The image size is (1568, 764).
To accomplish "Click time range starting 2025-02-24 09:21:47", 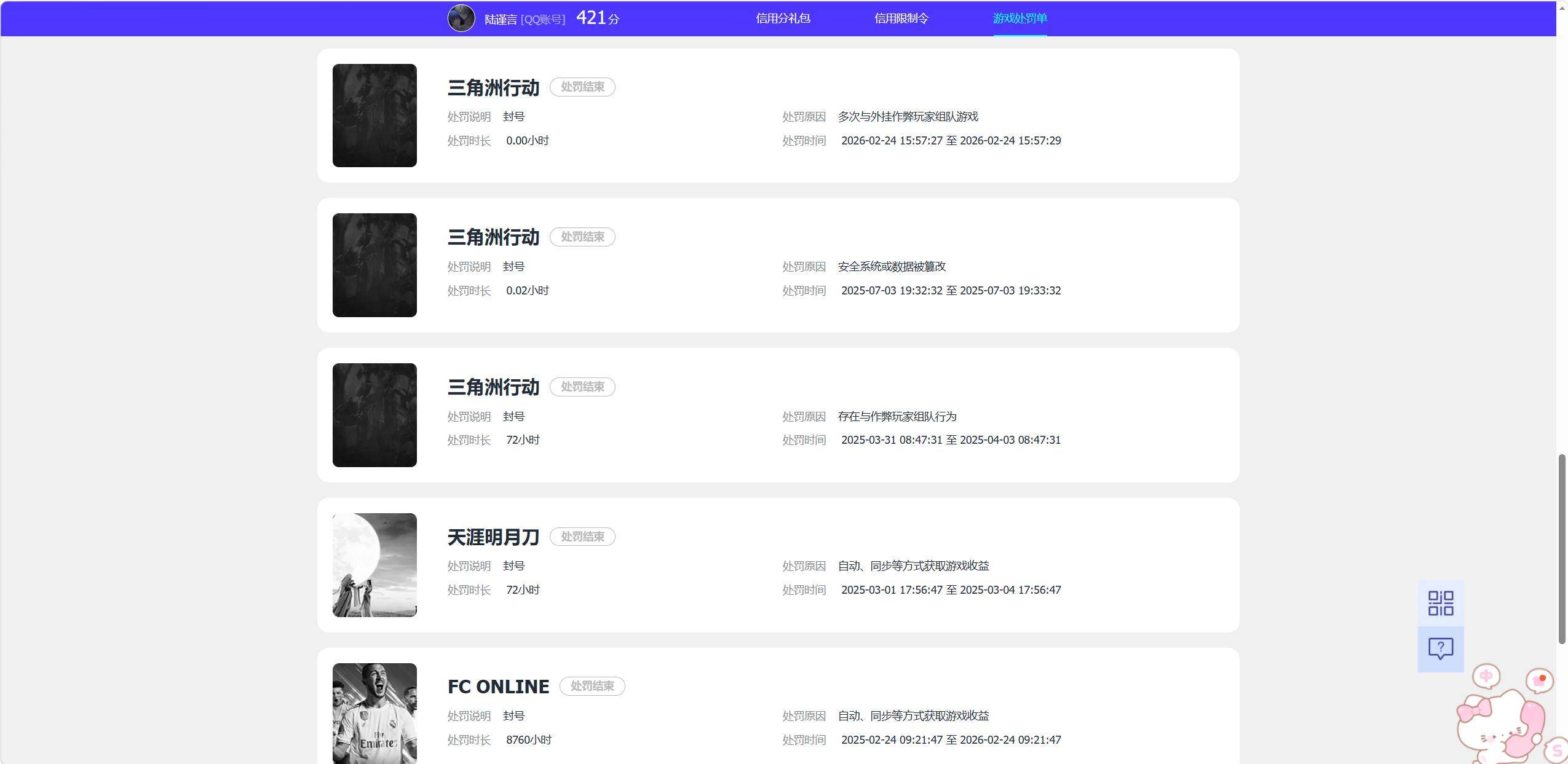I will 951,740.
